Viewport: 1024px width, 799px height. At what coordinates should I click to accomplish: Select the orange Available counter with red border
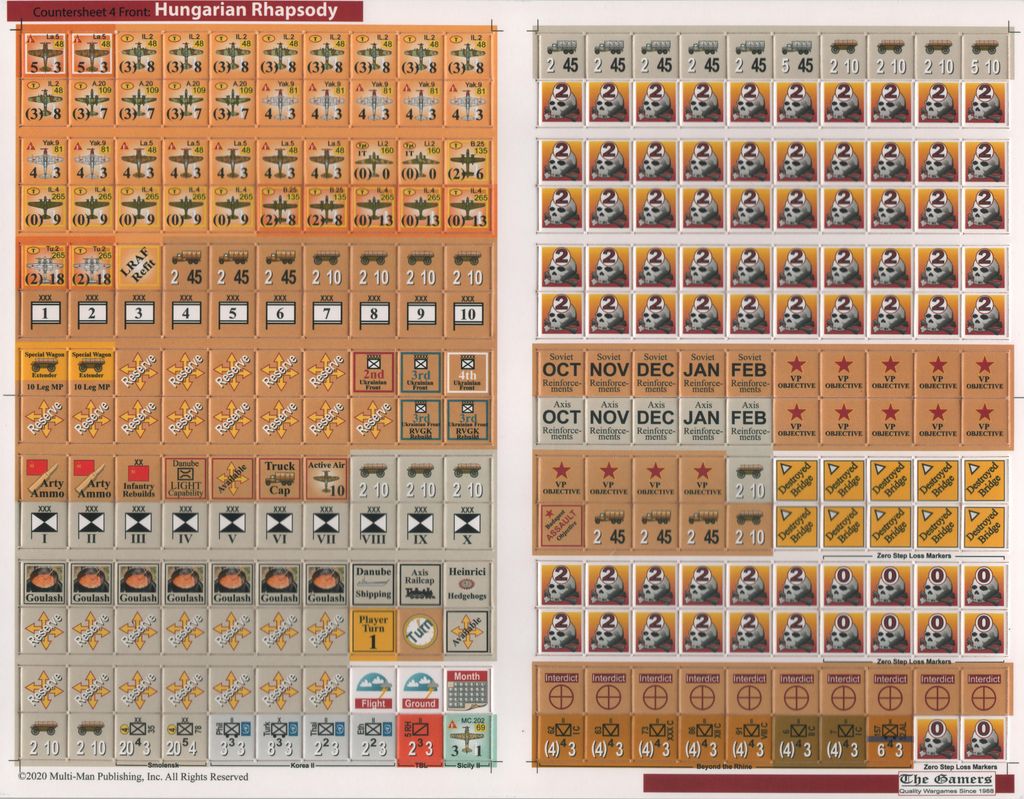click(x=232, y=478)
